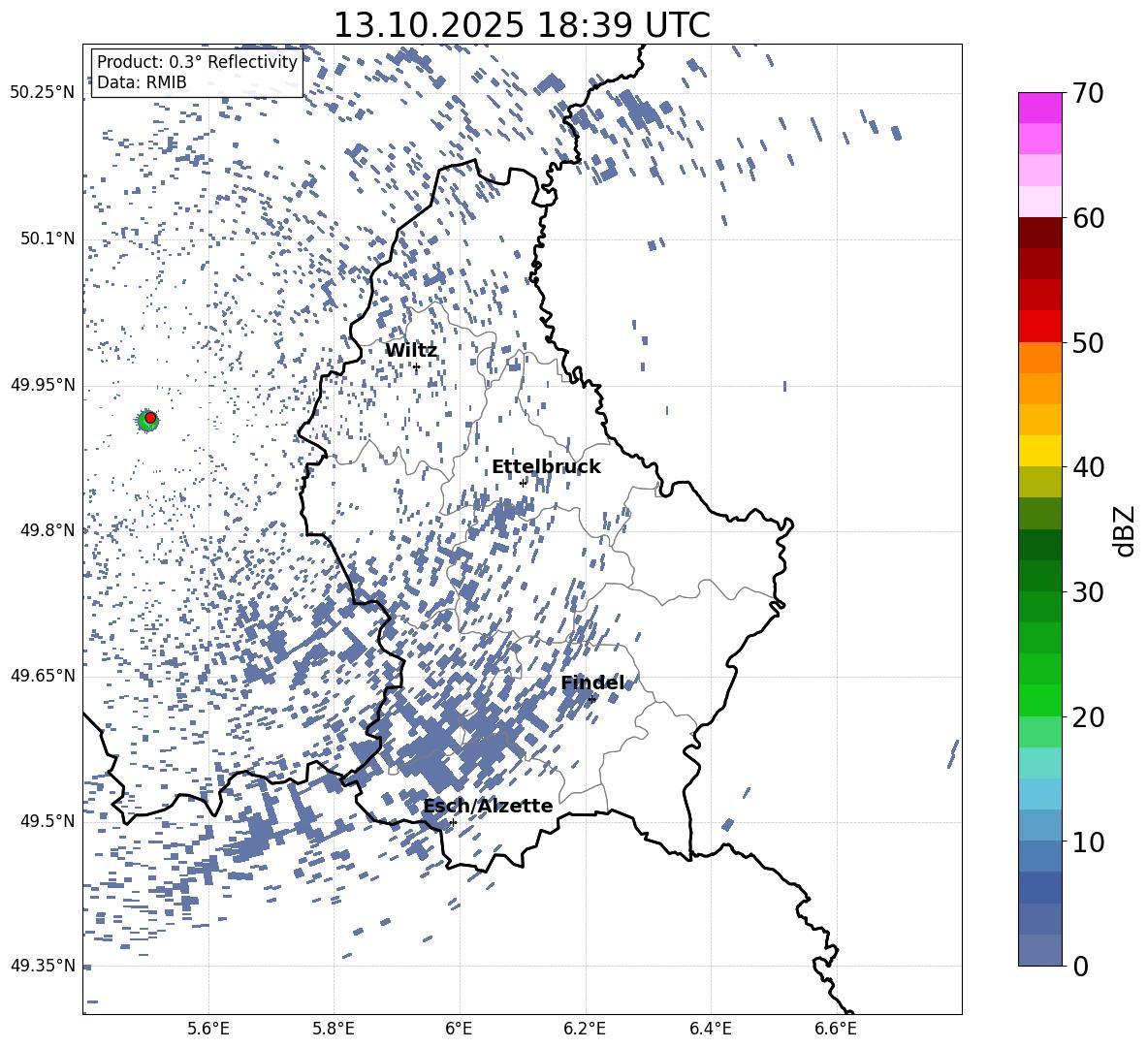Click the Esch/Alzette city label
Screen dimensions: 1148x1048
pos(489,806)
